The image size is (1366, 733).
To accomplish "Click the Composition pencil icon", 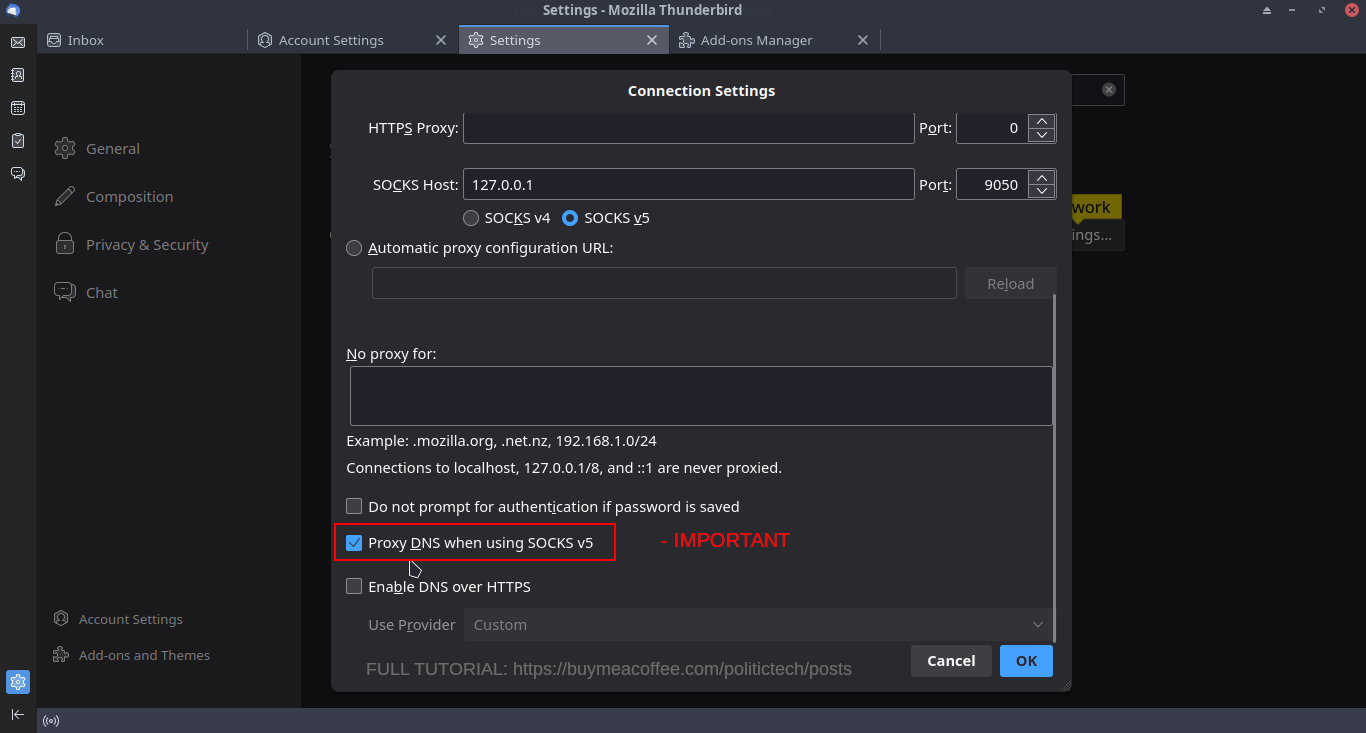I will pos(65,196).
